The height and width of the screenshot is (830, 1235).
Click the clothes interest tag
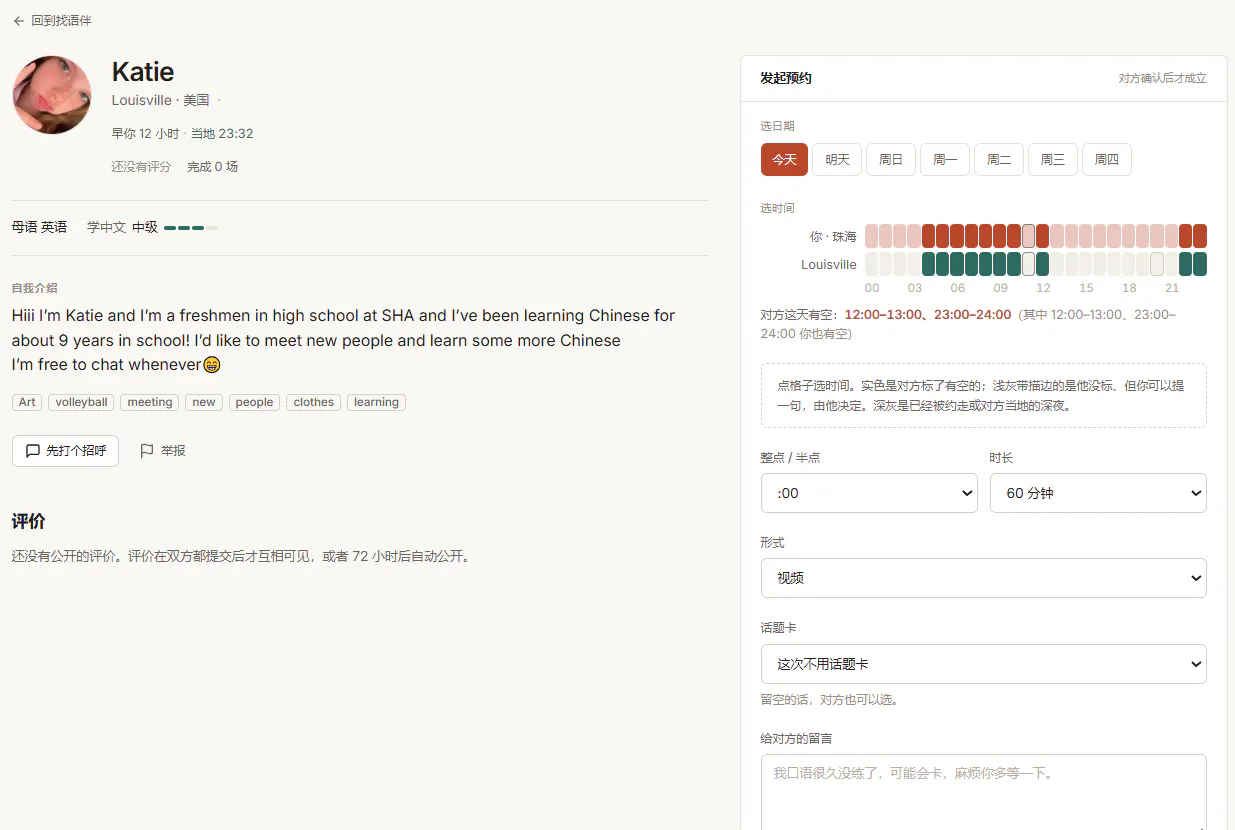click(314, 402)
